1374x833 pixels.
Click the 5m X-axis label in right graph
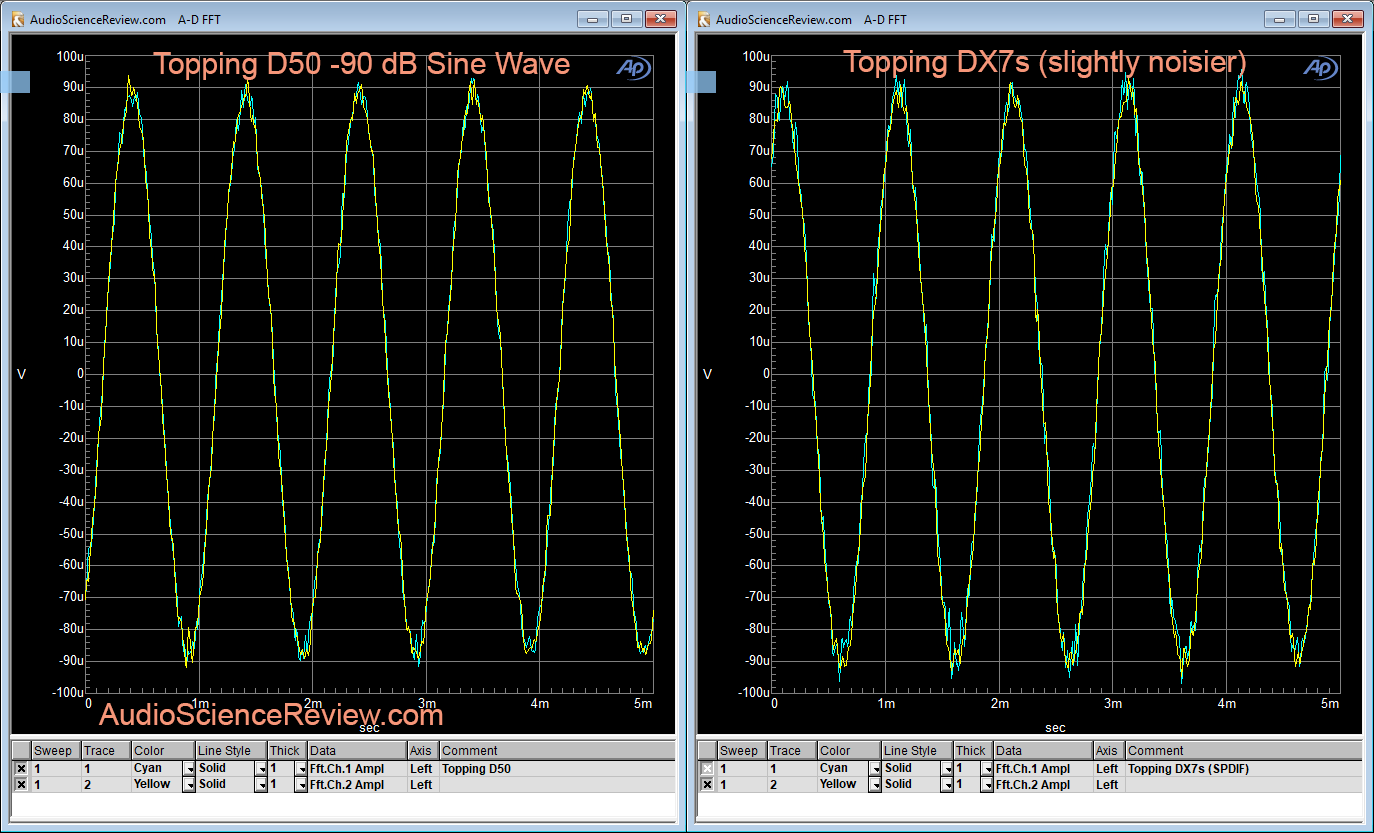(1330, 704)
